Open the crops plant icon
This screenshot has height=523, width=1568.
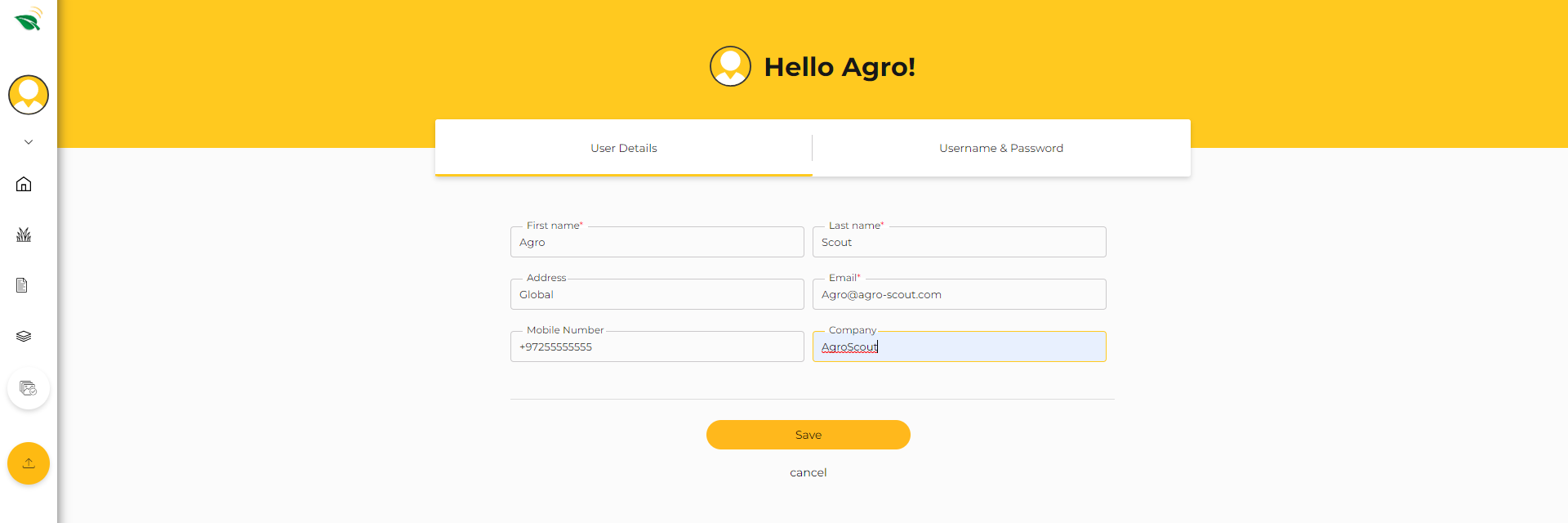point(24,235)
